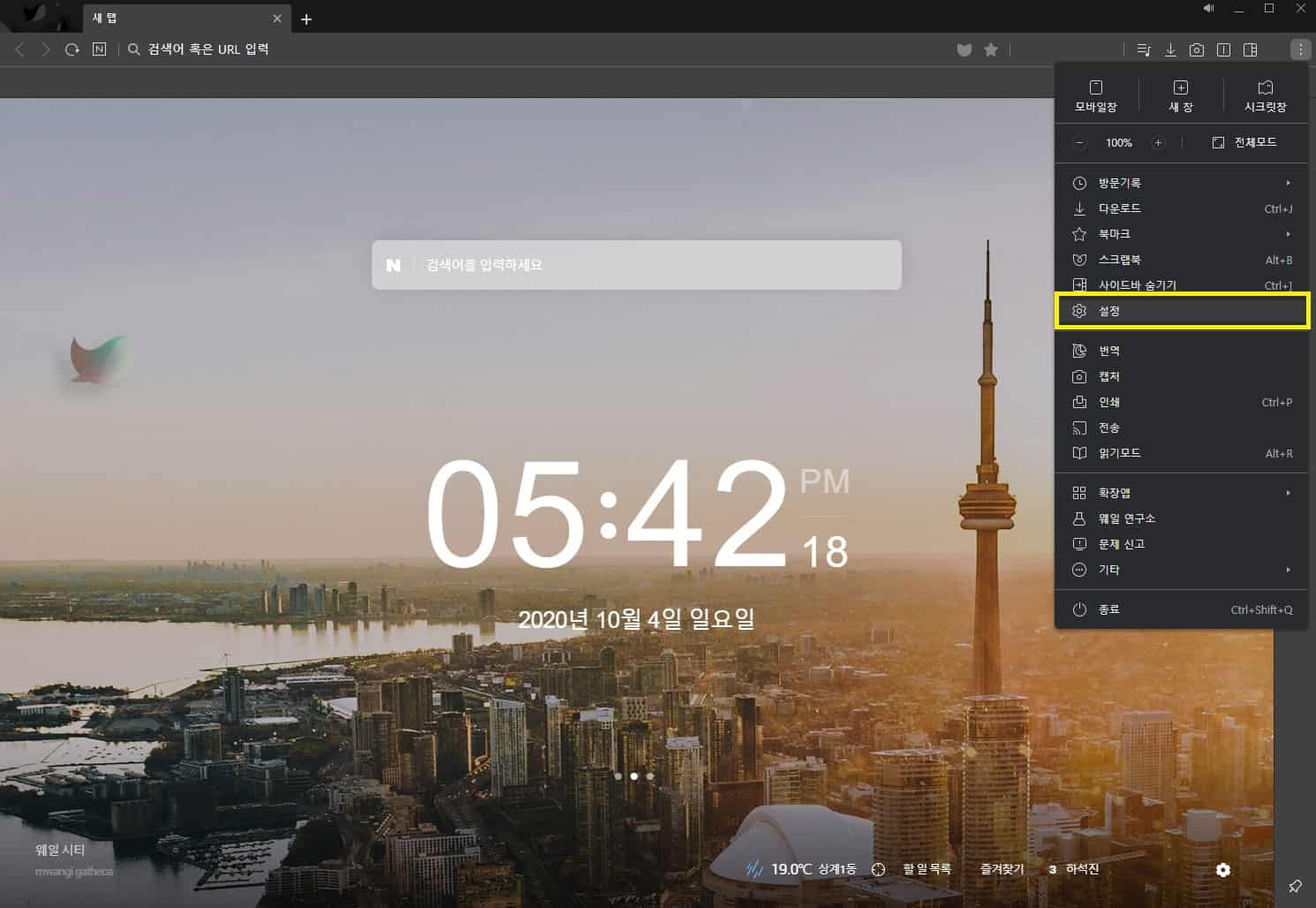Click the camera capture icon in toolbar
The width and height of the screenshot is (1316, 908).
pos(1196,49)
